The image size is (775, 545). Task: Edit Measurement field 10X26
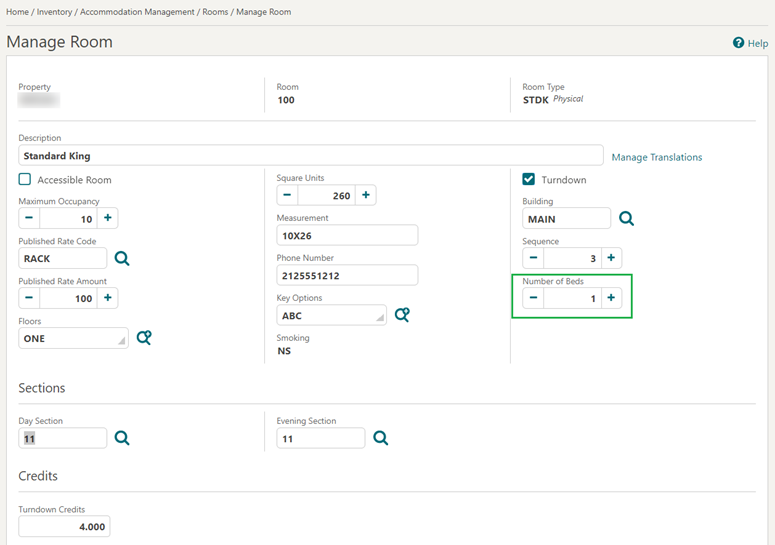pyautogui.click(x=347, y=236)
